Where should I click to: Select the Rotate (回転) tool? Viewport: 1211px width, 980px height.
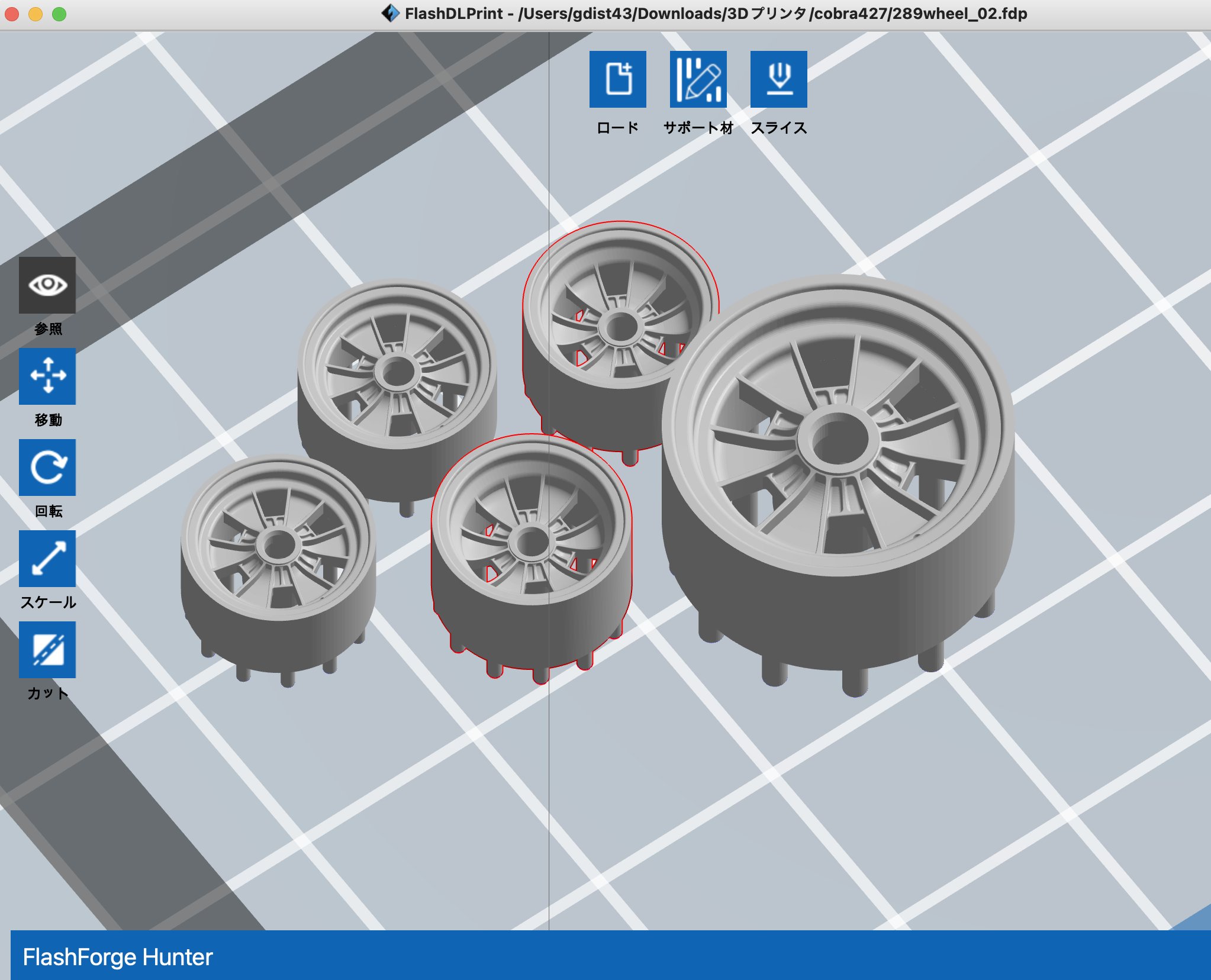pyautogui.click(x=47, y=468)
